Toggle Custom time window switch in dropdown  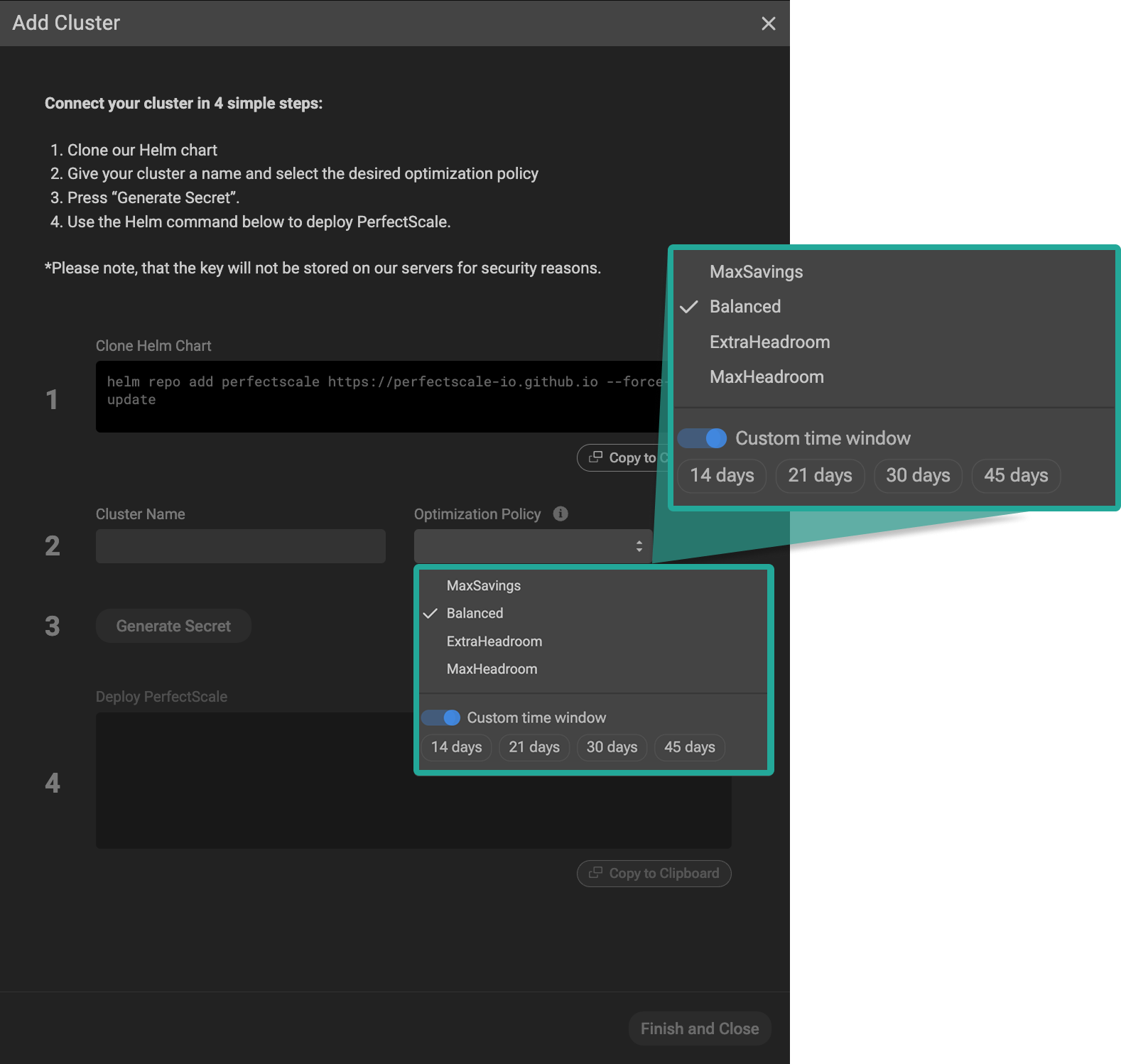pyautogui.click(x=440, y=717)
